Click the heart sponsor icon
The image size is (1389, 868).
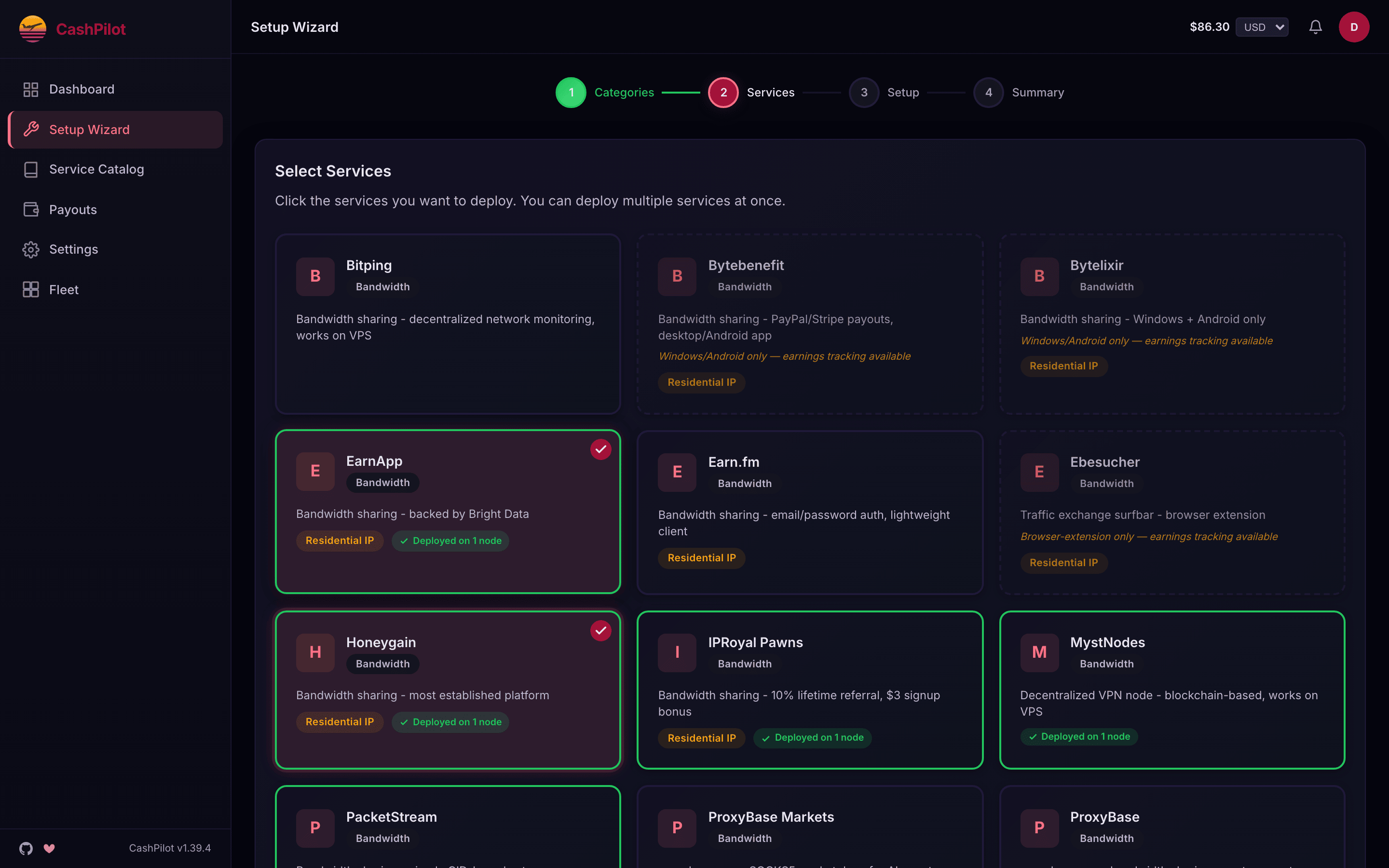(49, 848)
